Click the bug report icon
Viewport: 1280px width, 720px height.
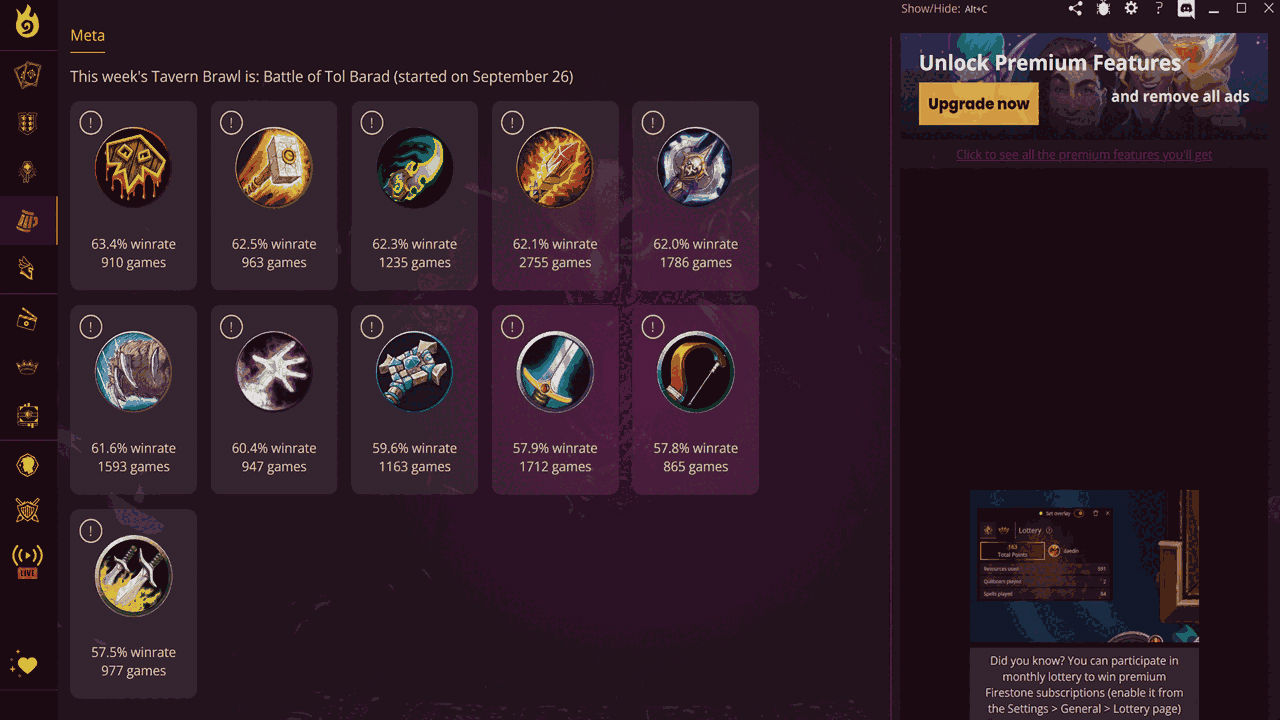pos(1103,8)
